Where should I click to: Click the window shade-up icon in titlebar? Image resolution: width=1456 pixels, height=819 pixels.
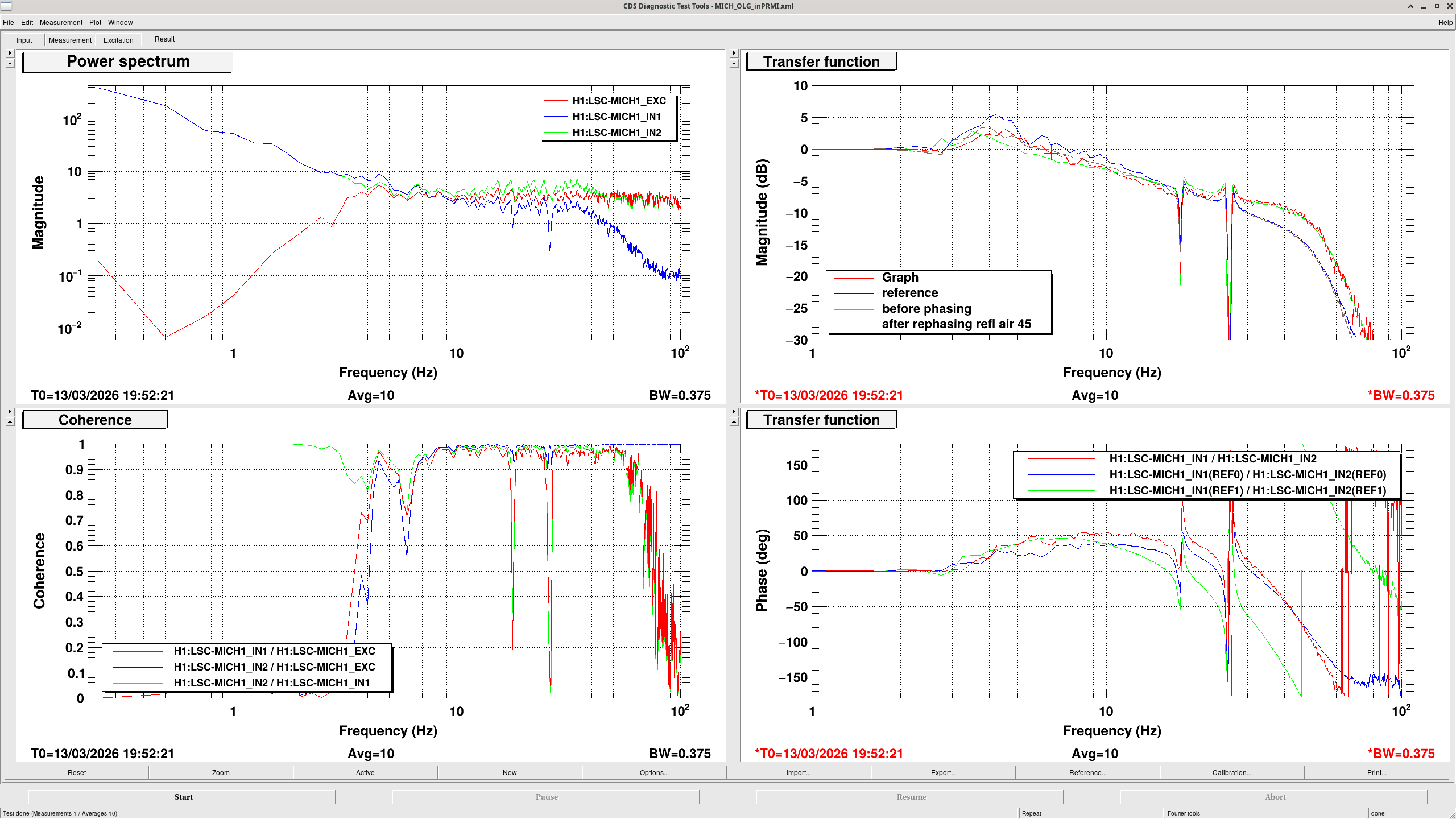(x=1410, y=6)
